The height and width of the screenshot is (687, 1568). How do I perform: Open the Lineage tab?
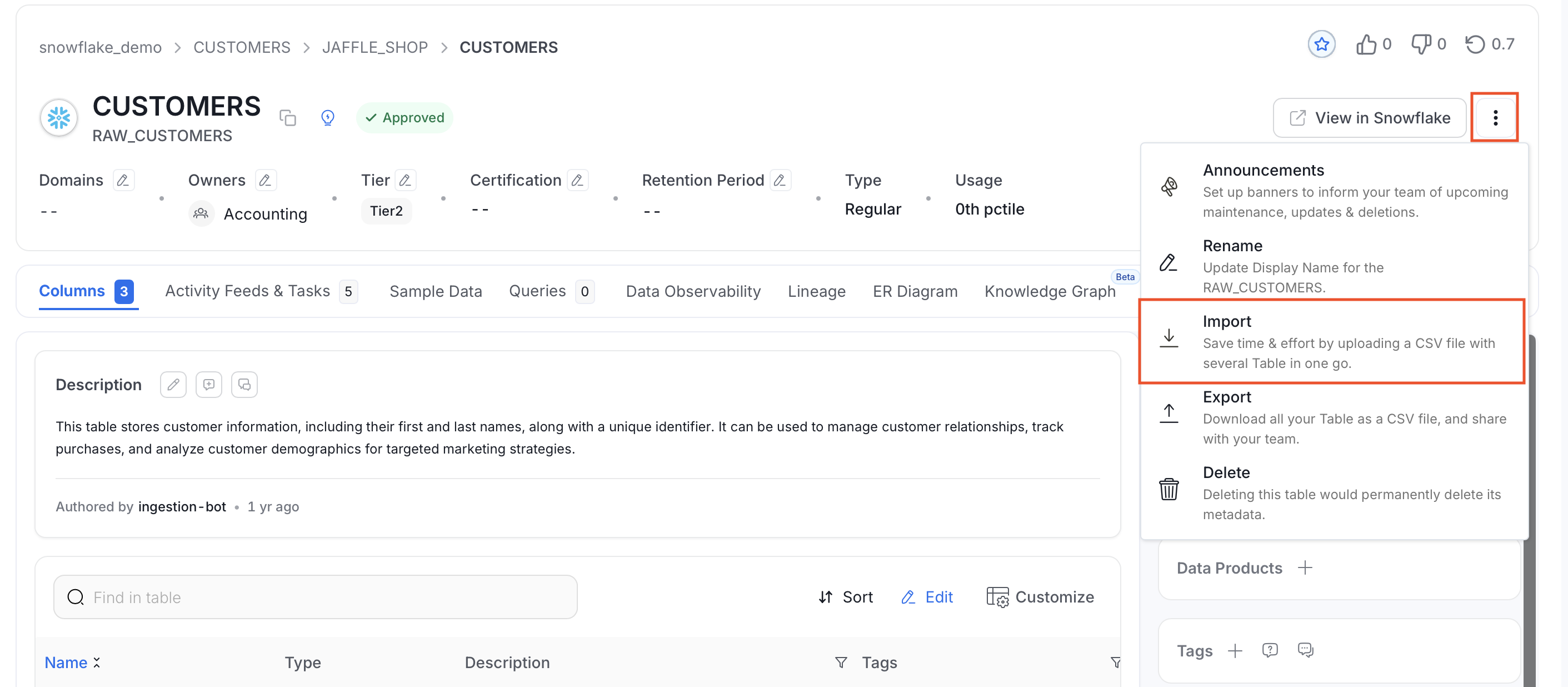tap(817, 291)
